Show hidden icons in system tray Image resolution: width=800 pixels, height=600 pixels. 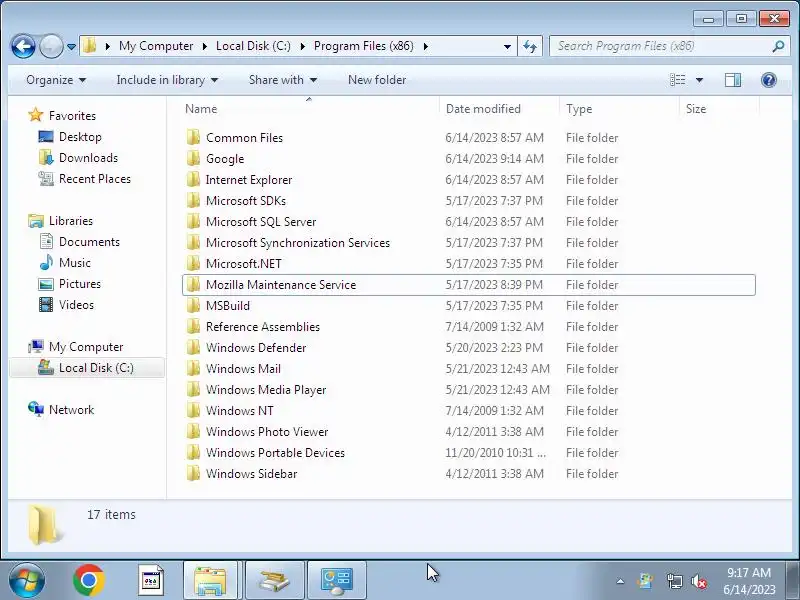coord(620,581)
